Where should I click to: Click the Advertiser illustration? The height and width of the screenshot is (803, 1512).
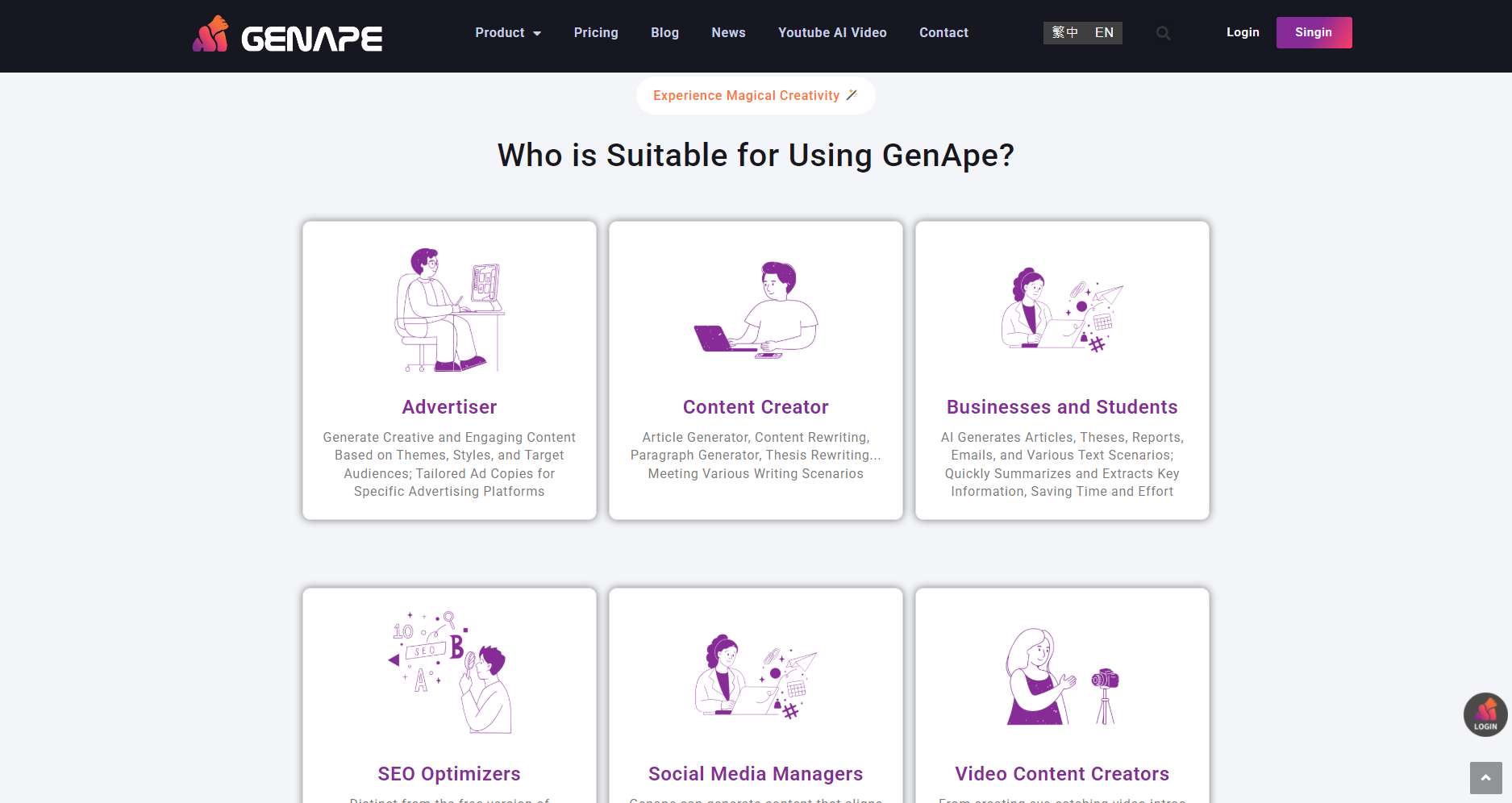449,310
